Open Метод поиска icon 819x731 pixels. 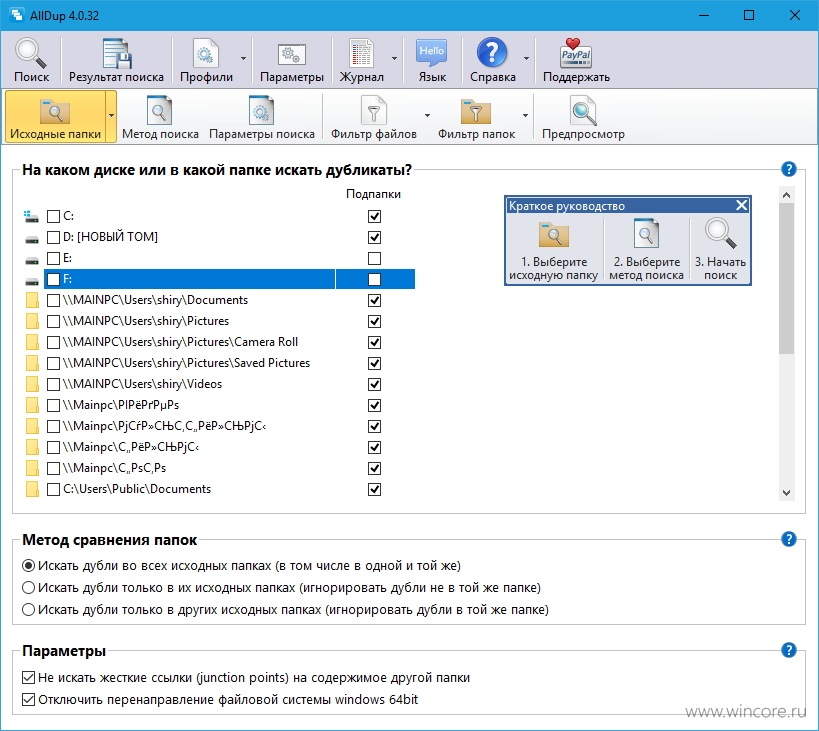[159, 110]
